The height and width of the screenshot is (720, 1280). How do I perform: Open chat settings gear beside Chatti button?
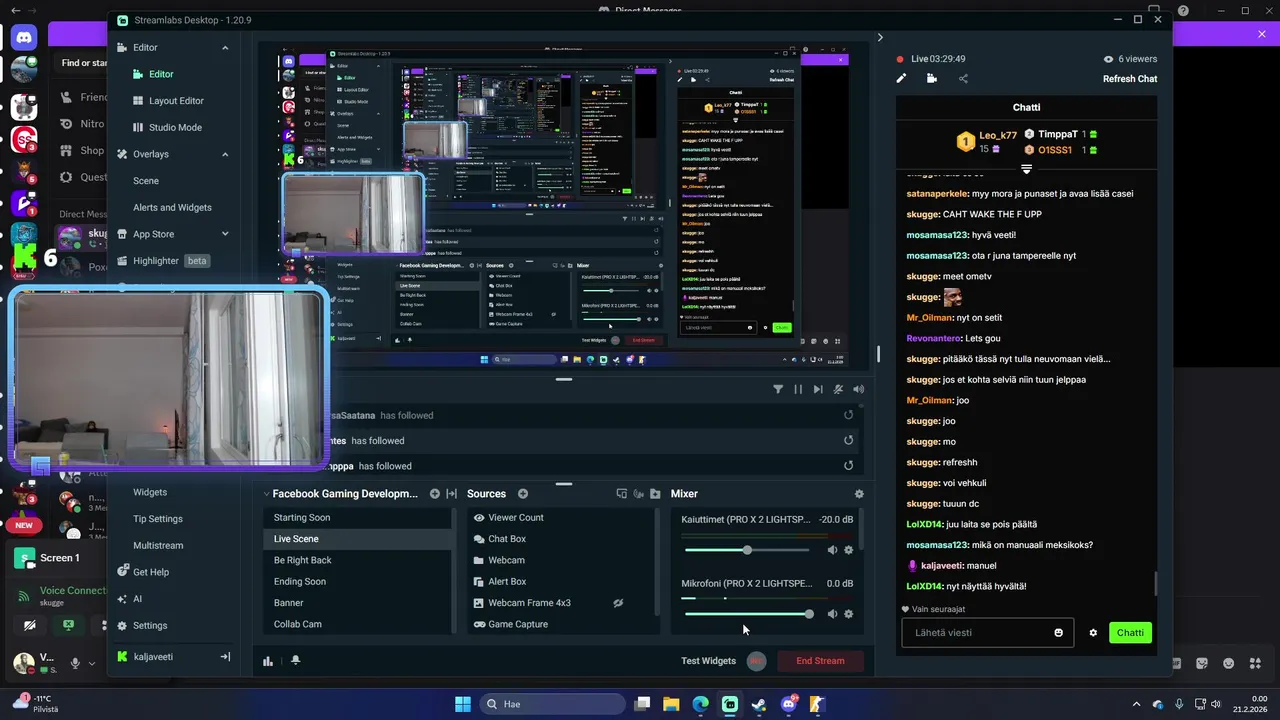(1093, 633)
